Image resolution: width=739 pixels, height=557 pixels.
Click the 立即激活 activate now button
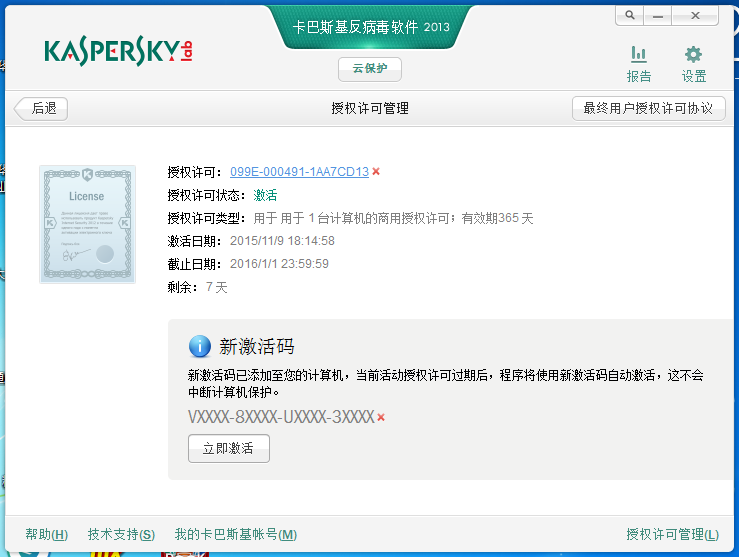coord(229,448)
